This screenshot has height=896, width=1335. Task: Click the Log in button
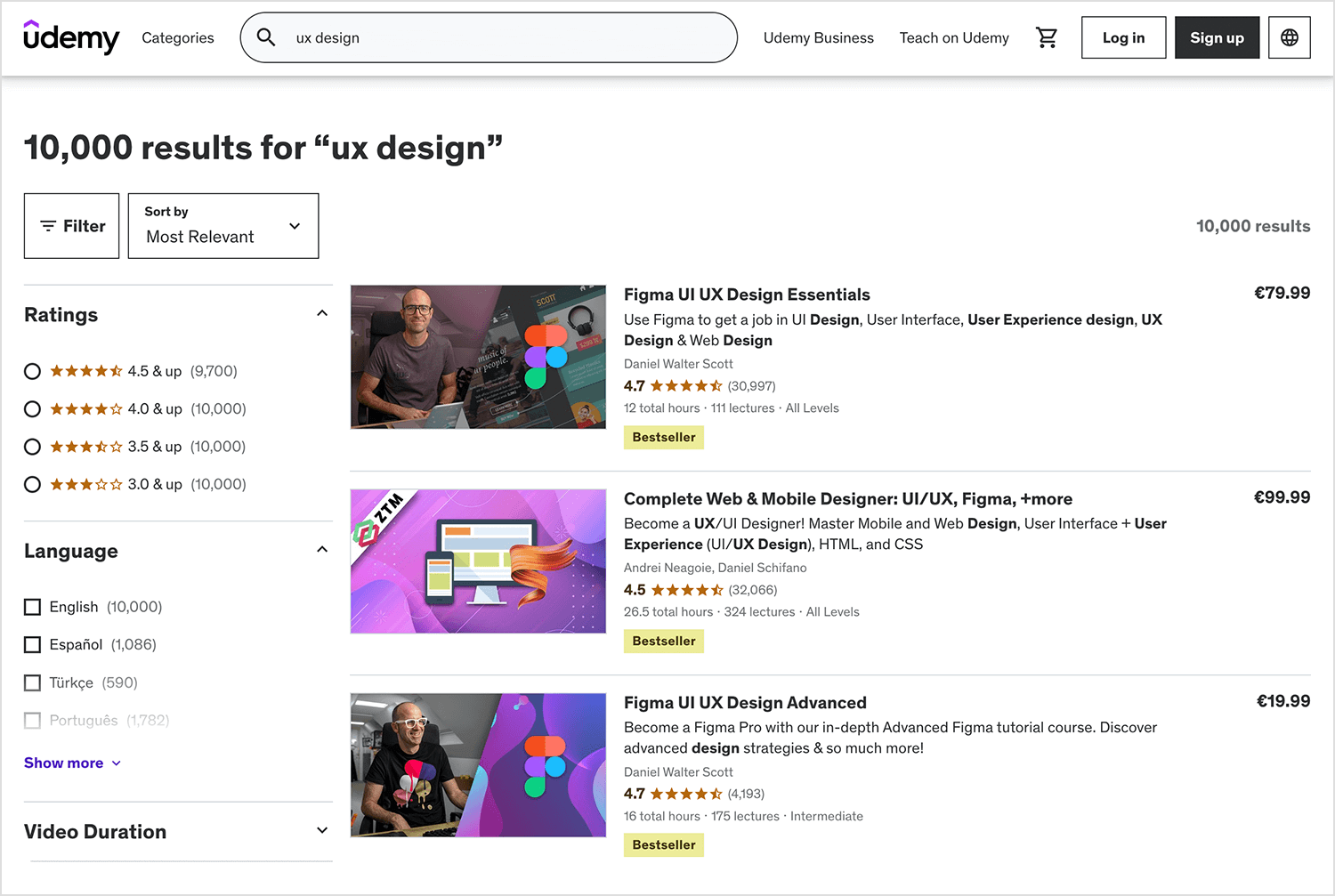click(x=1123, y=37)
